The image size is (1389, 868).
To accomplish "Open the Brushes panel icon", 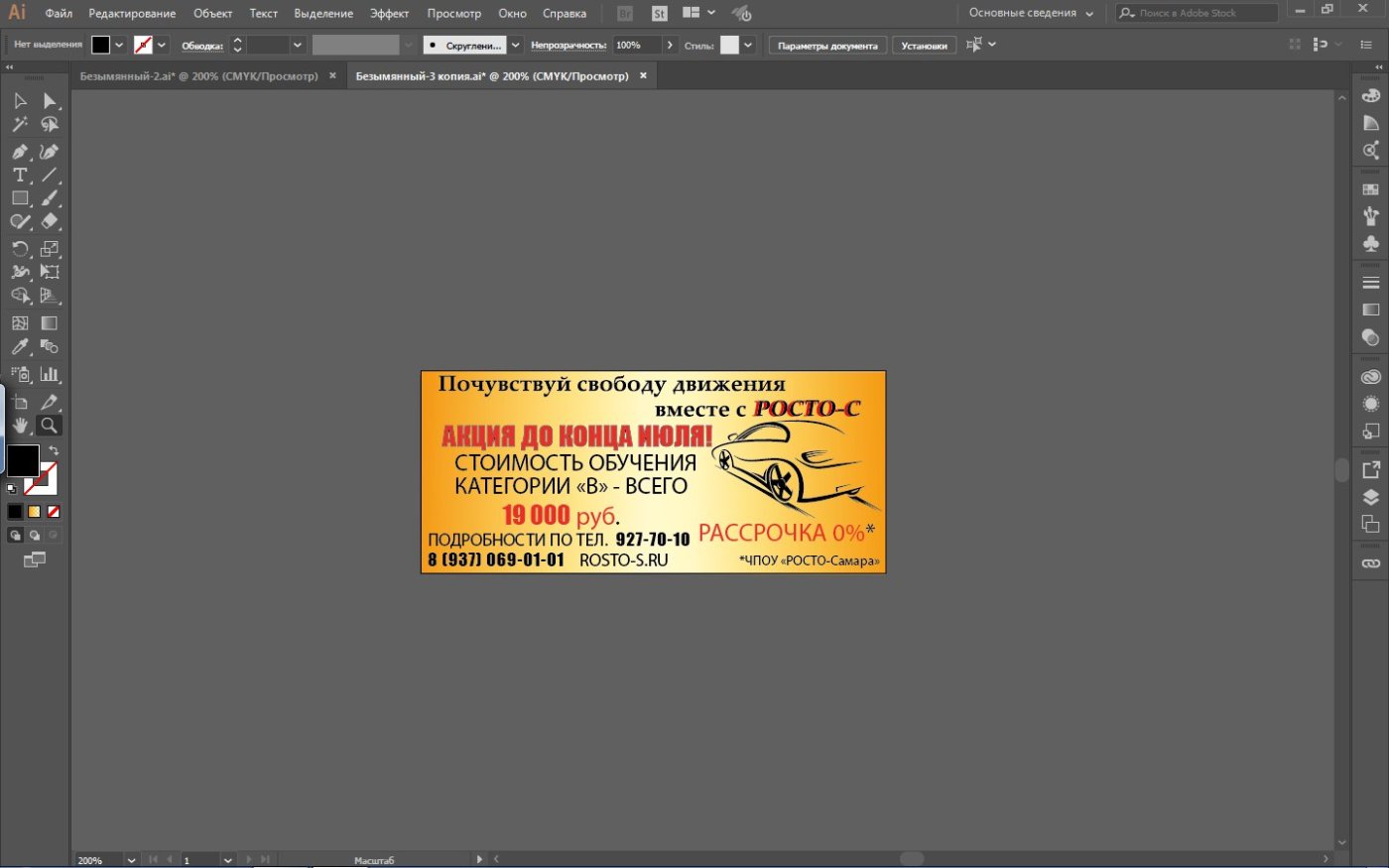I will (1371, 215).
